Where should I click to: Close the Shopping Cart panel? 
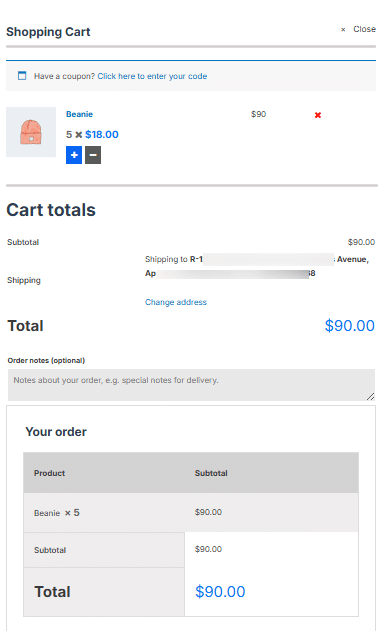point(358,29)
